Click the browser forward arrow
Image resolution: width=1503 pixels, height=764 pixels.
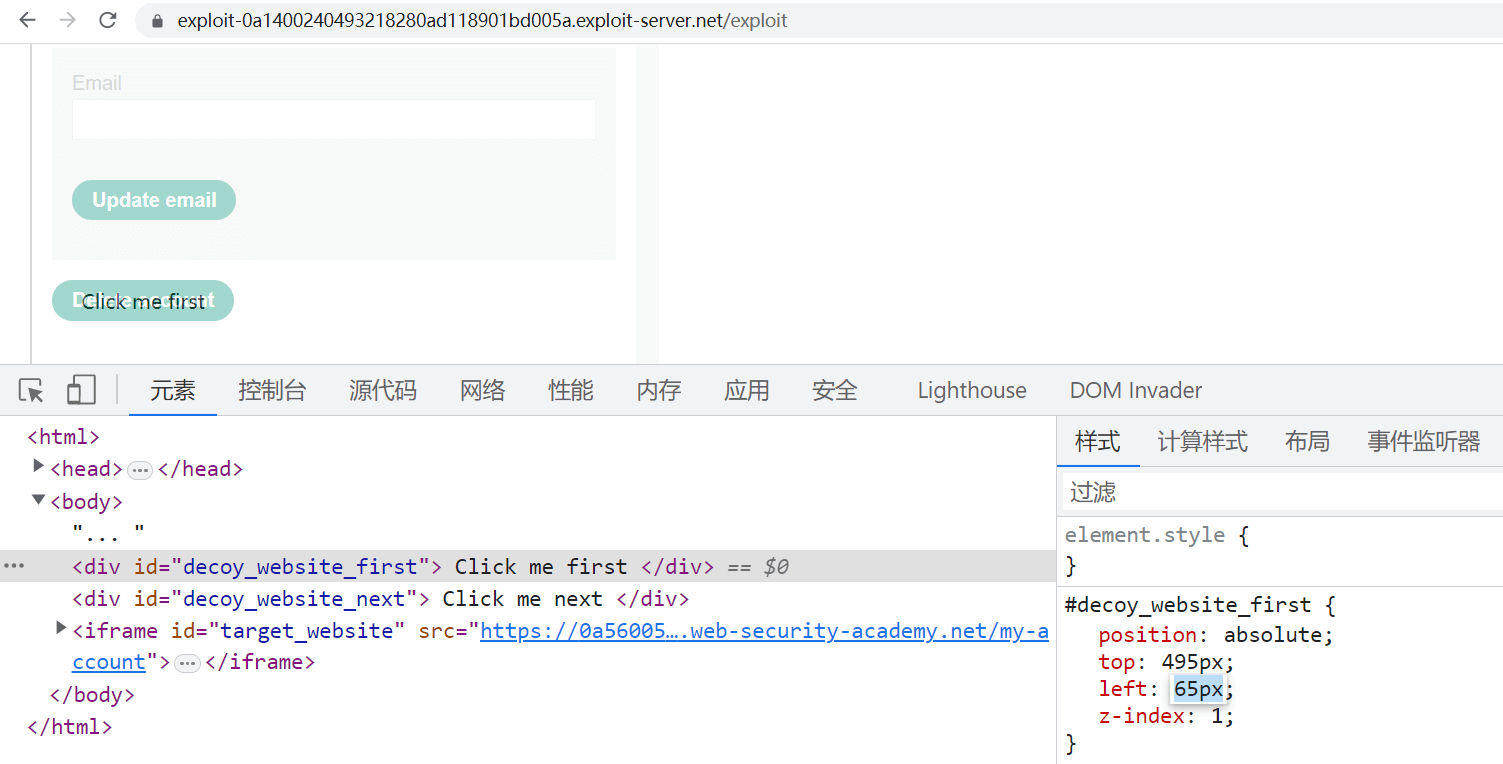point(67,20)
